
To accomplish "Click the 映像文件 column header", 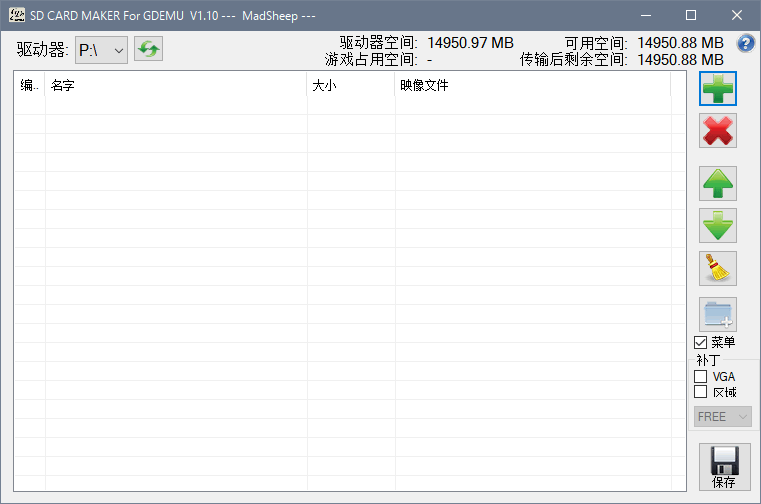I will pyautogui.click(x=530, y=86).
